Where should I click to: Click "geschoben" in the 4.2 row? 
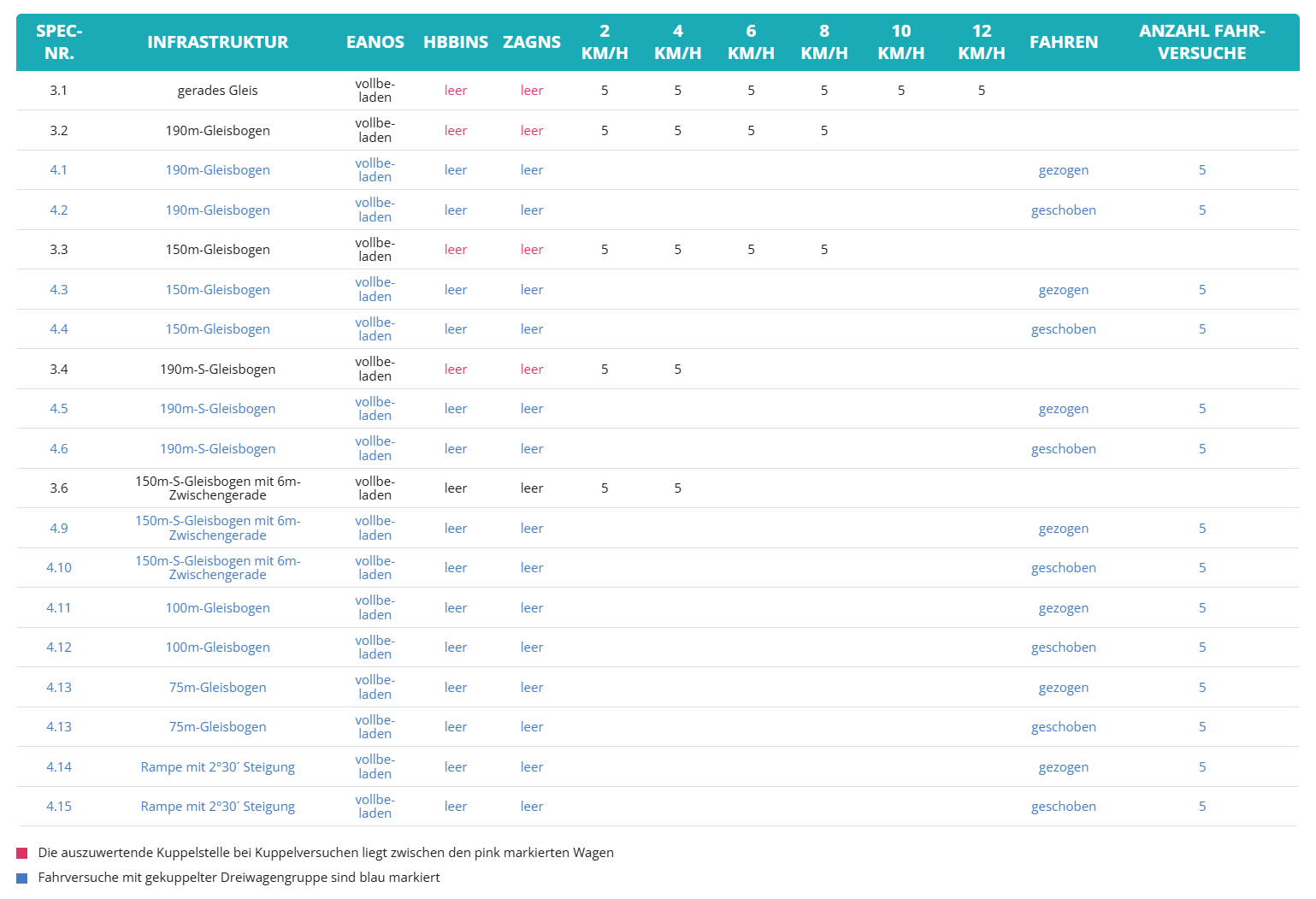click(1063, 210)
